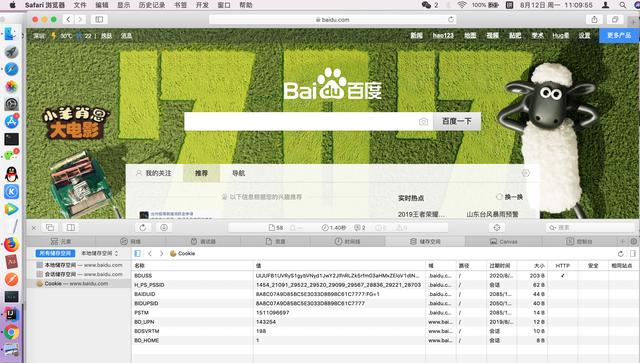Show Safari tab overview
The image size is (640, 363).
click(615, 19)
